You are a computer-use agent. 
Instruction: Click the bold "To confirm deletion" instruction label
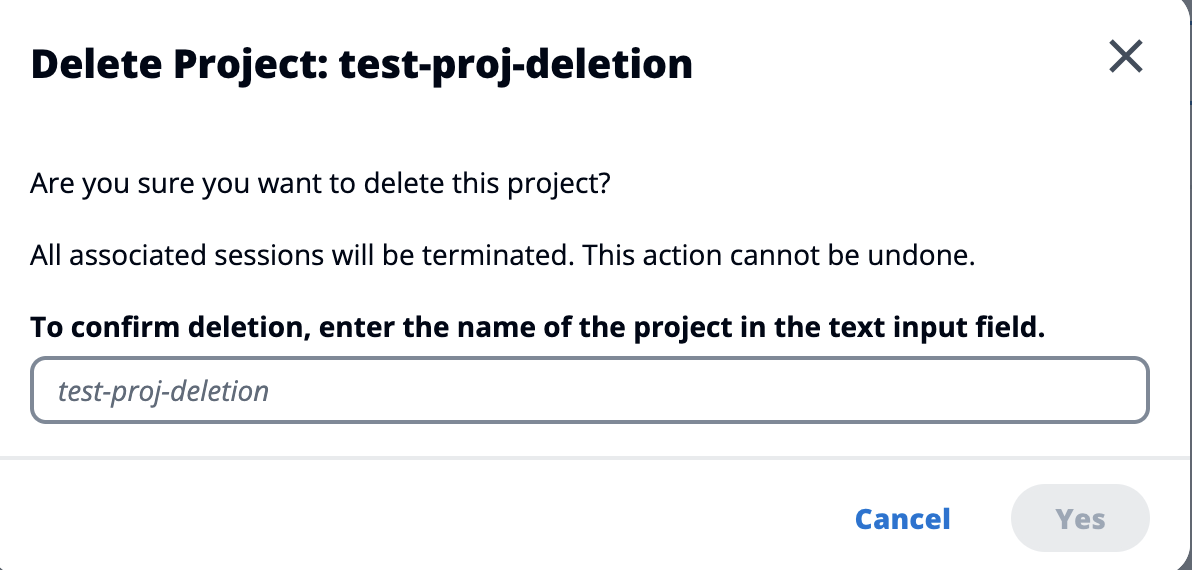pos(537,327)
